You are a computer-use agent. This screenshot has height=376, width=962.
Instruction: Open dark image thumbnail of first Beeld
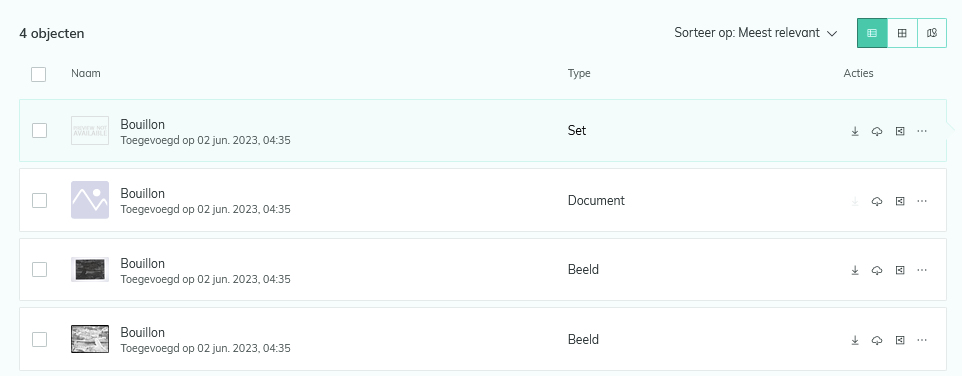90,269
